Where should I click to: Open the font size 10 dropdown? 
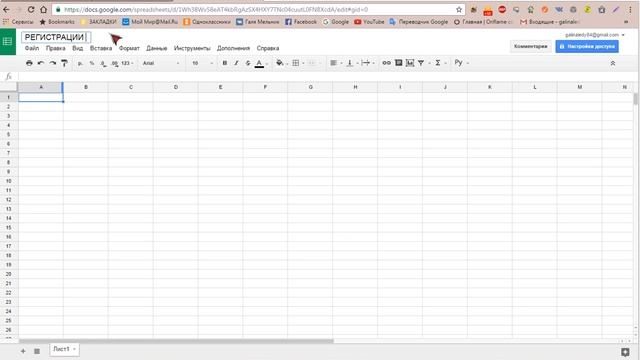(x=202, y=63)
